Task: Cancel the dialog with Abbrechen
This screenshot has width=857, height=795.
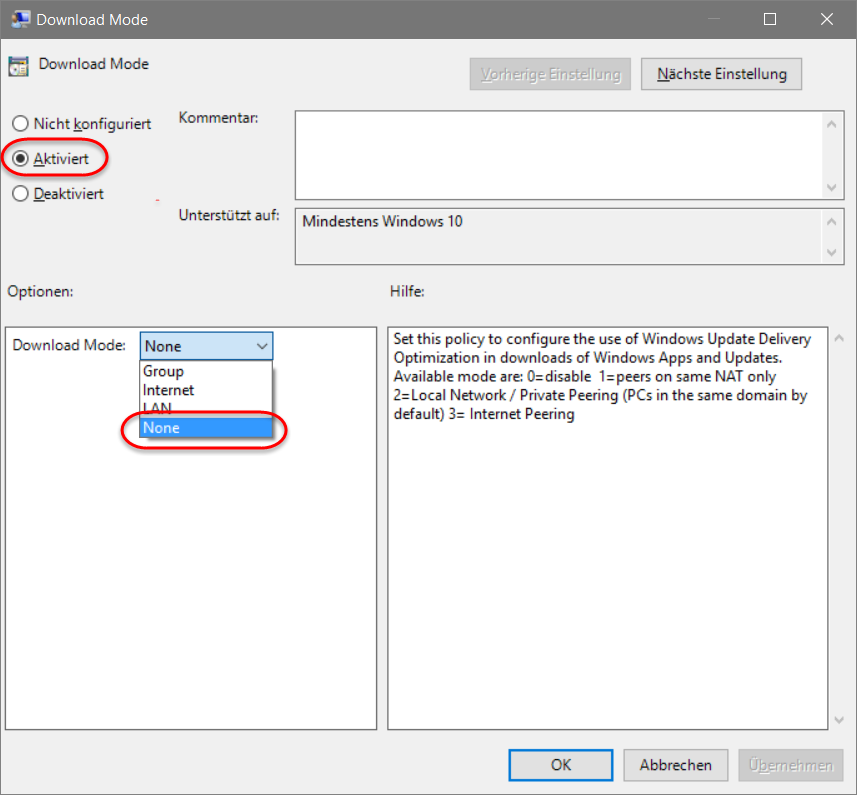Action: click(x=675, y=764)
